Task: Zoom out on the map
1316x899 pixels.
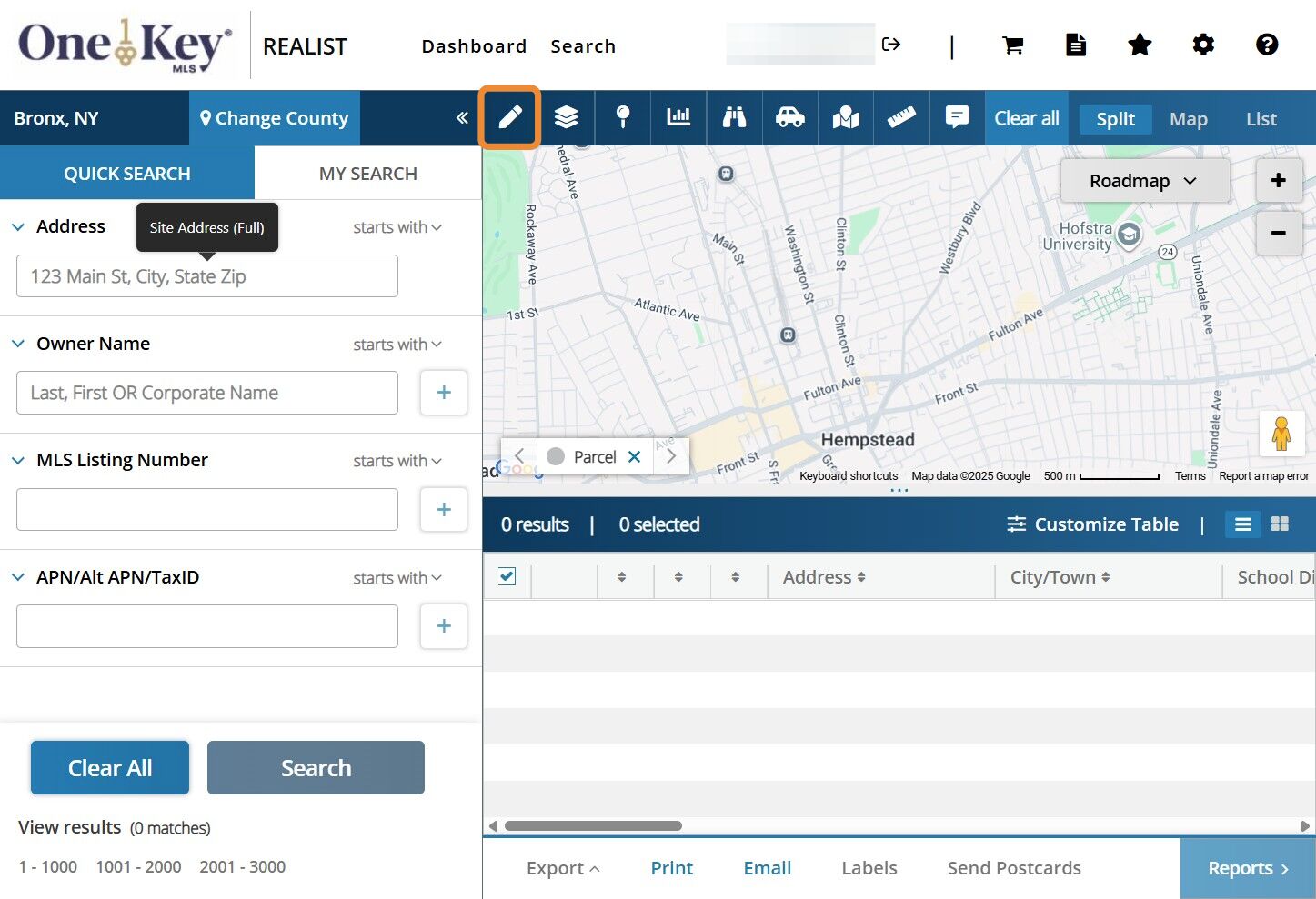Action: coord(1278,233)
